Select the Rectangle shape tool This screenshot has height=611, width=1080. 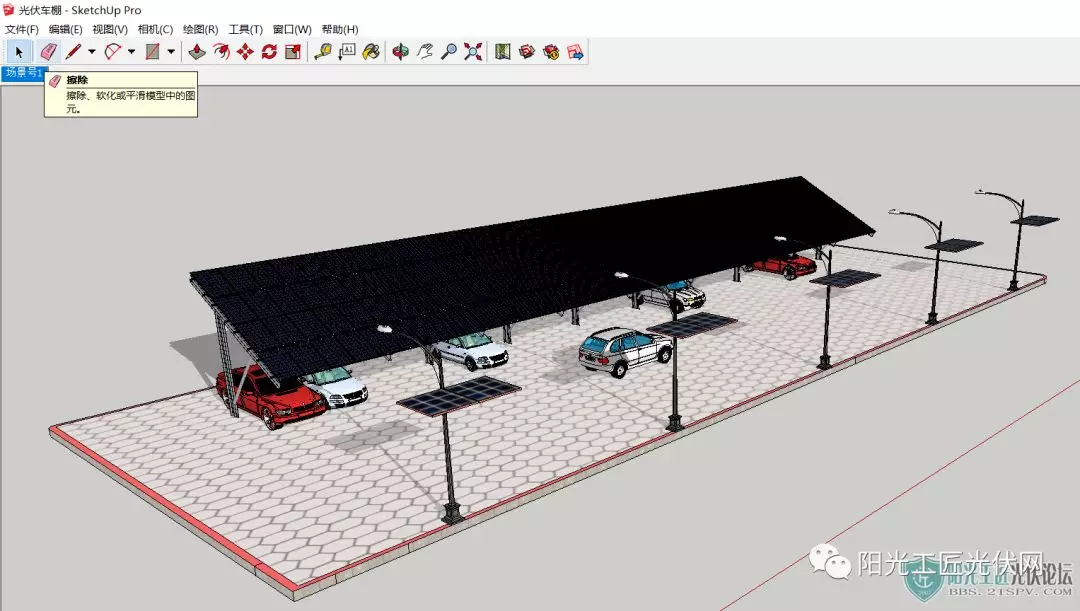coord(152,52)
